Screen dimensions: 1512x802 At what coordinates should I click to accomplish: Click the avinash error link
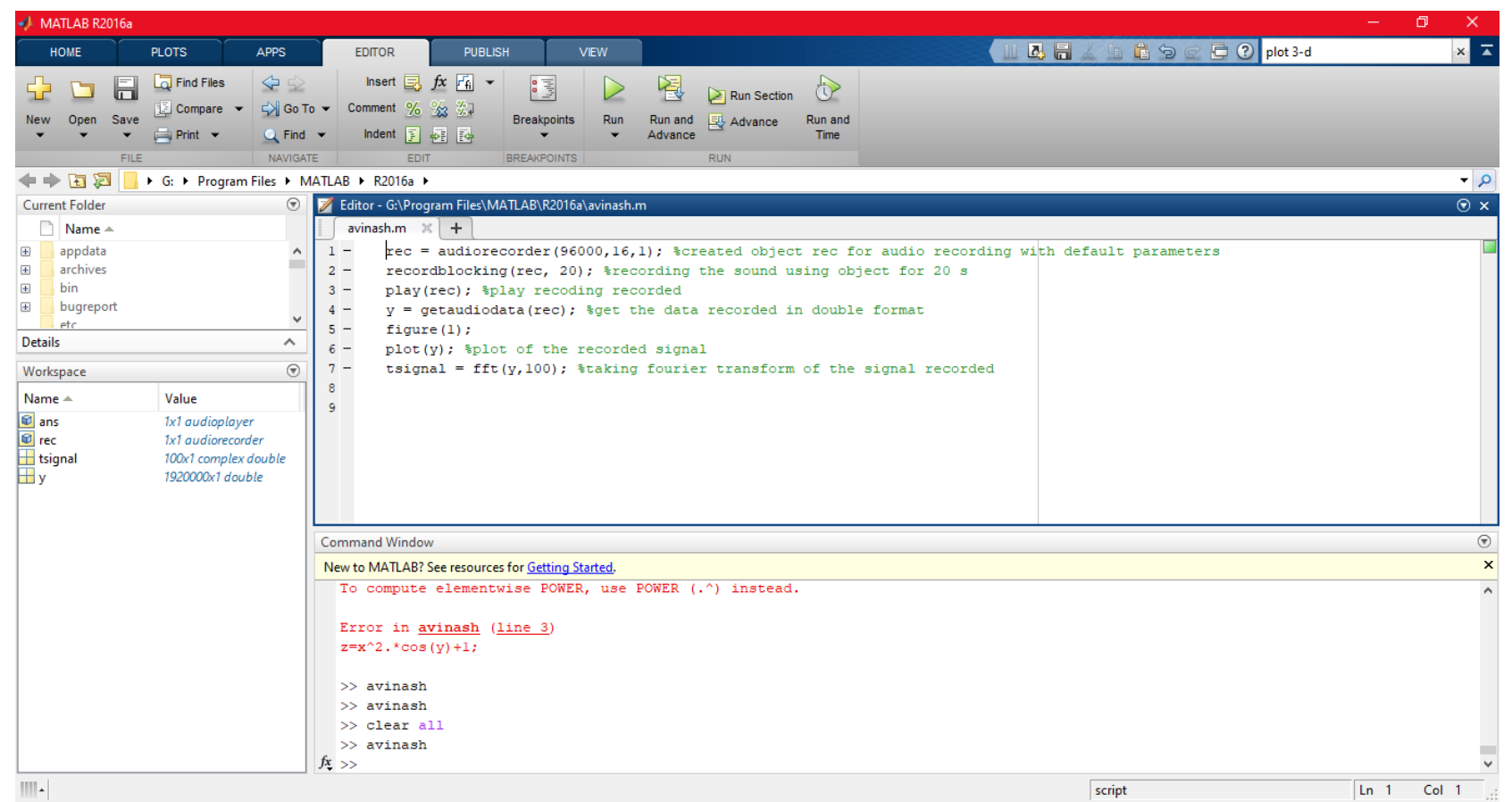pyautogui.click(x=448, y=628)
